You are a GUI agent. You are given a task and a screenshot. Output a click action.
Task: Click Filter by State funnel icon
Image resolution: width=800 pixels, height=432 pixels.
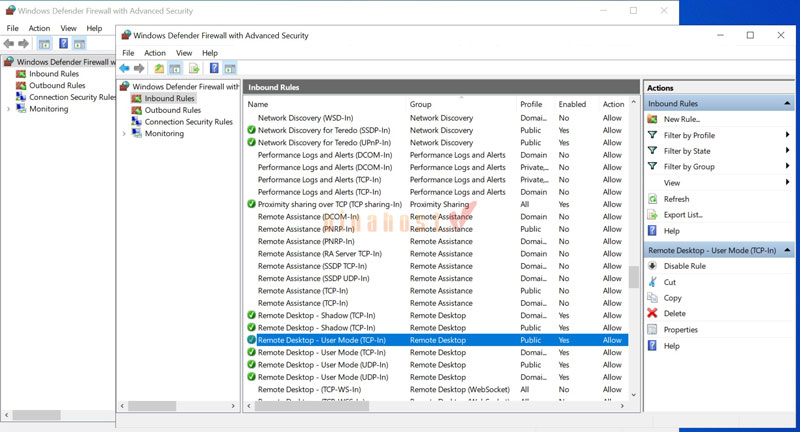[x=653, y=150]
